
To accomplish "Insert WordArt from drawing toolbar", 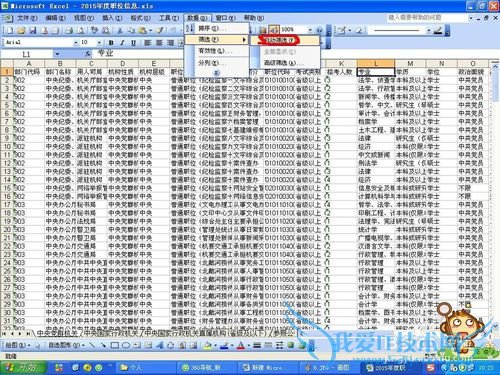I will point(159,345).
